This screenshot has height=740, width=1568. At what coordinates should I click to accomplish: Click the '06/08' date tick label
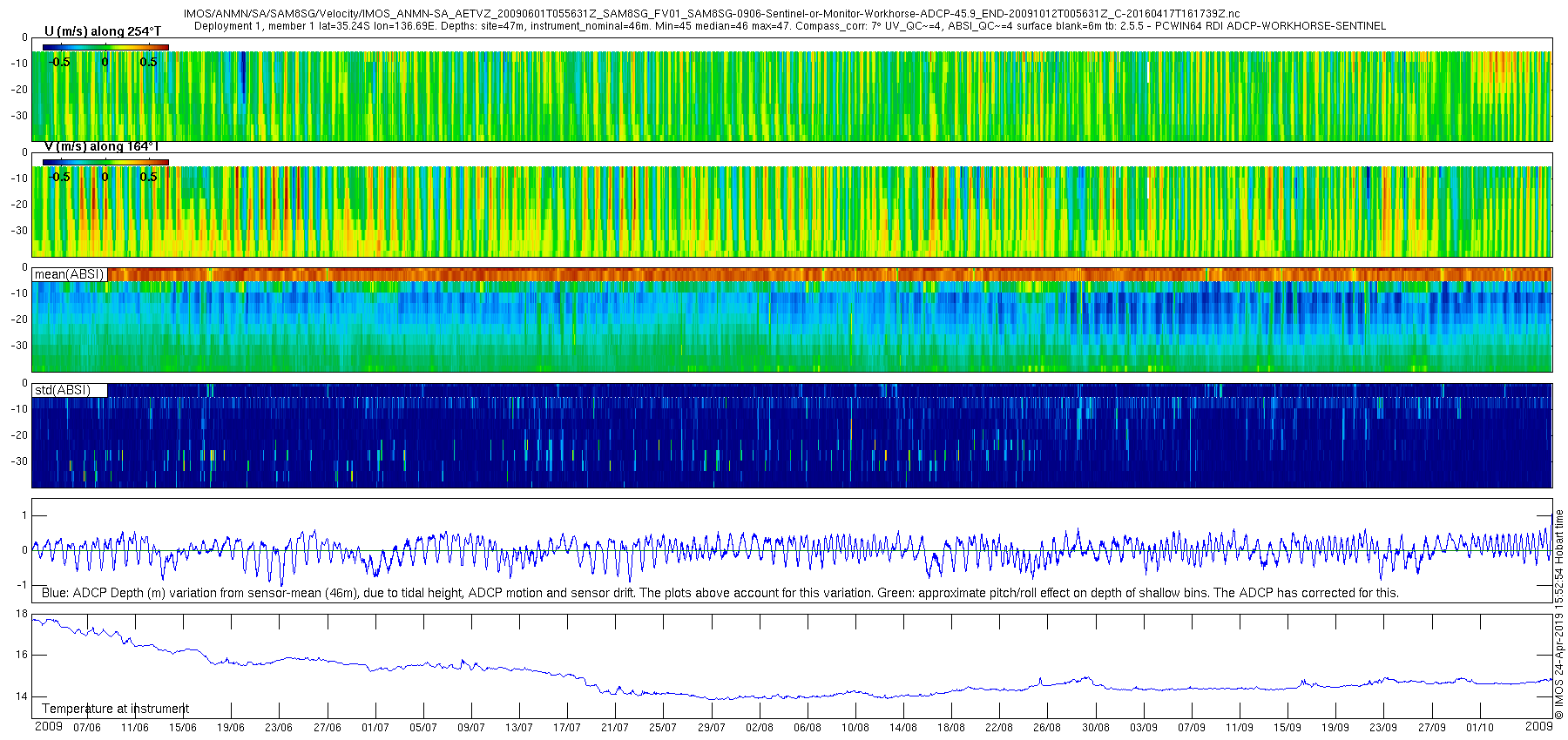click(808, 728)
